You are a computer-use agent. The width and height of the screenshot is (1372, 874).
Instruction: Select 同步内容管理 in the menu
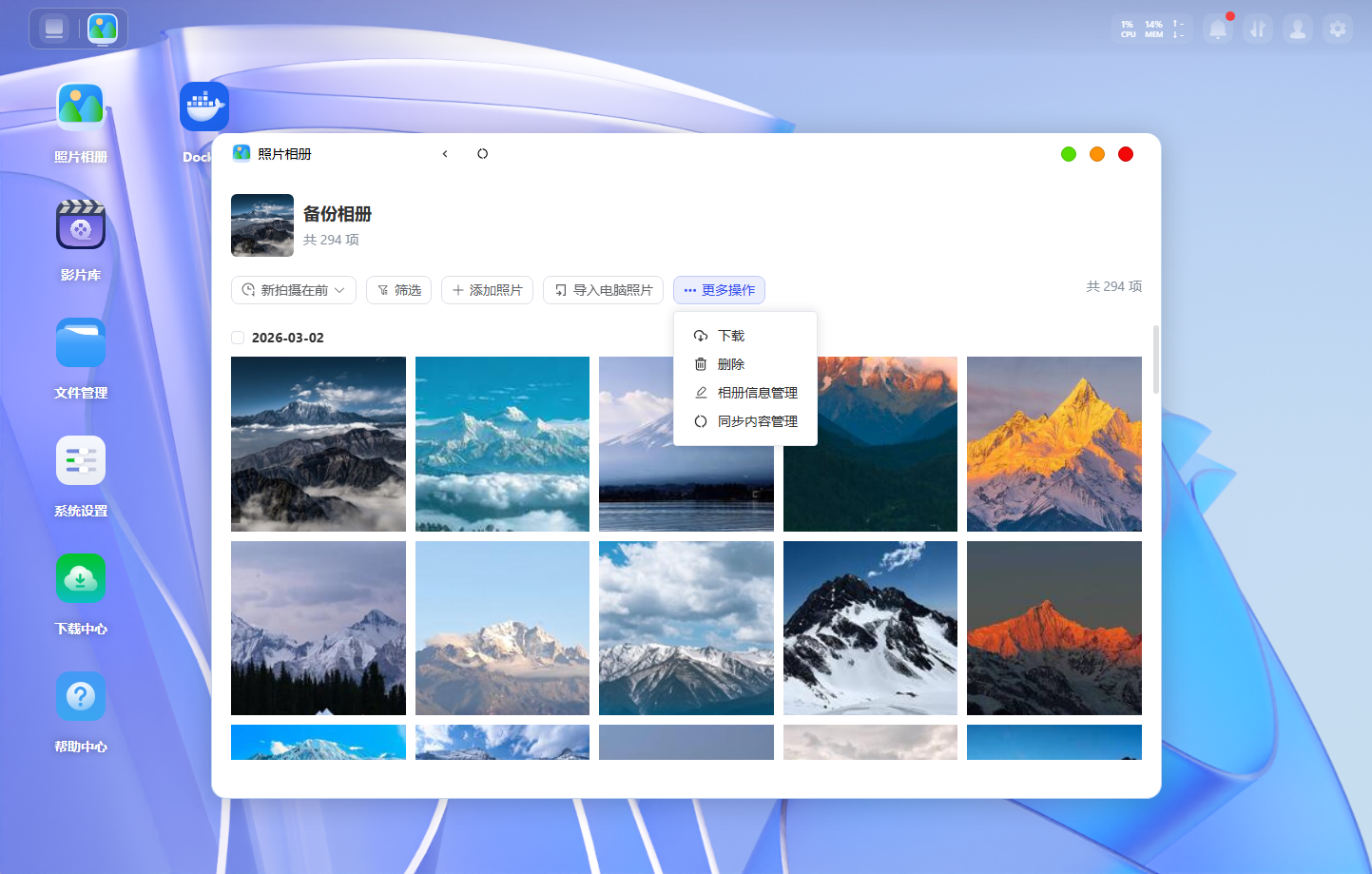tap(745, 421)
